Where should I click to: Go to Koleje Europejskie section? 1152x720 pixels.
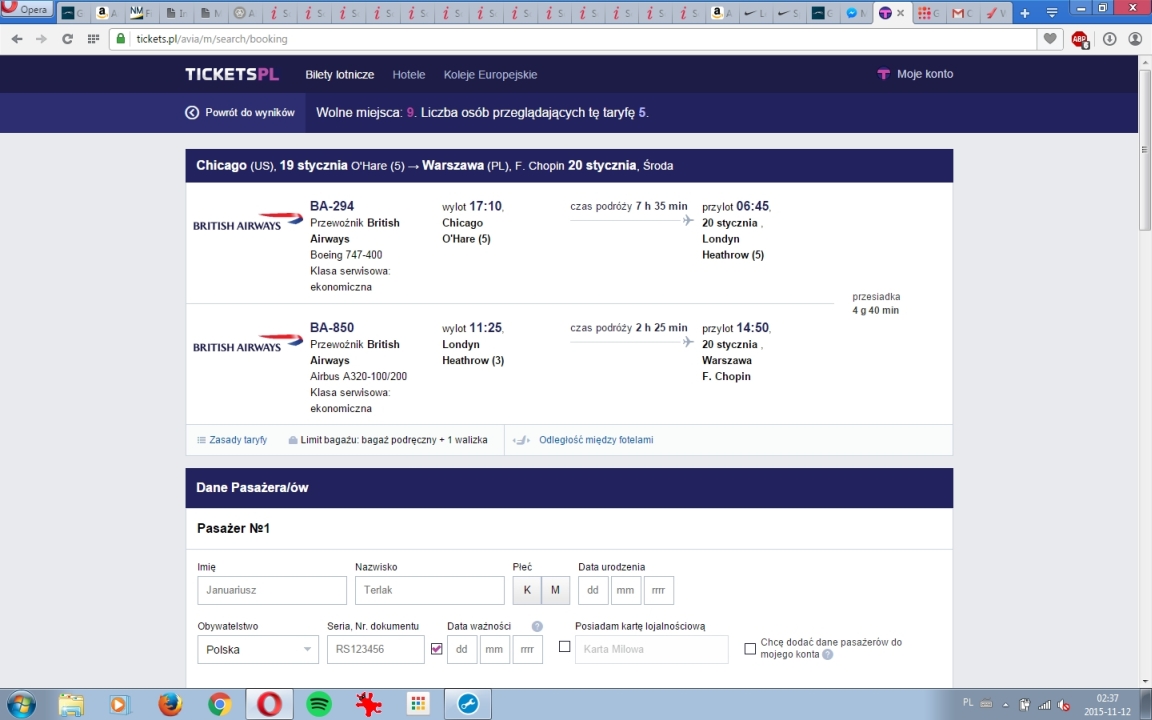490,74
